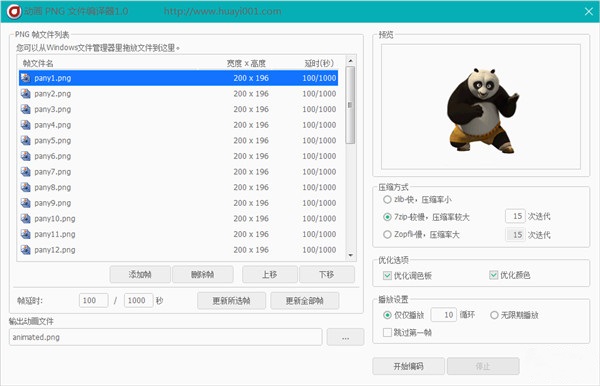Click the width x height column header
600x386 pixels.
coord(246,63)
